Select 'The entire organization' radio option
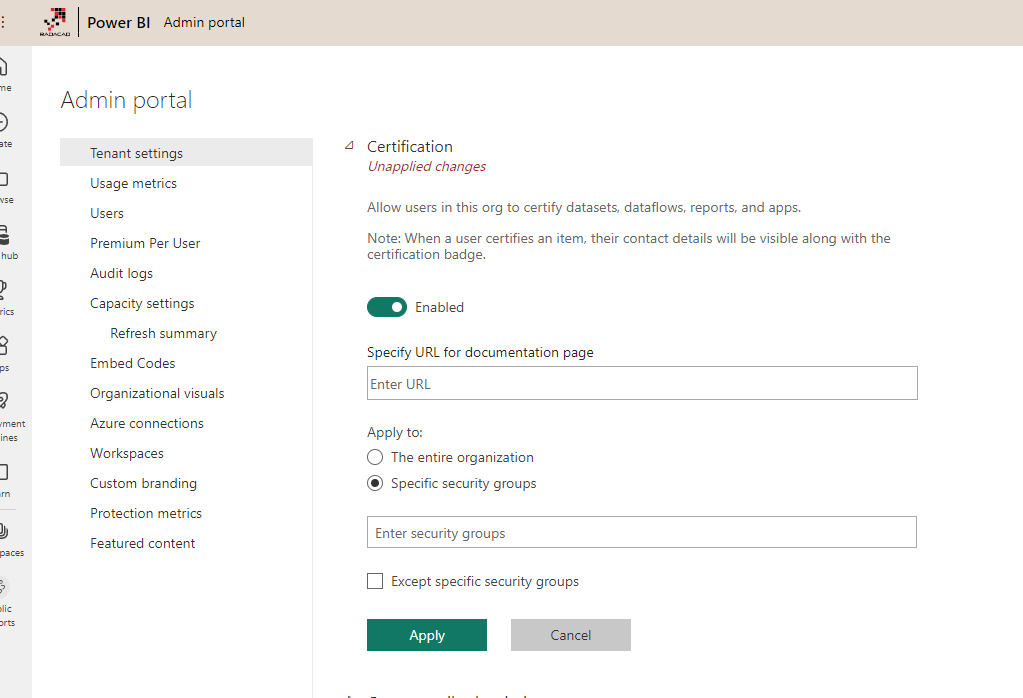The height and width of the screenshot is (698, 1023). (375, 457)
